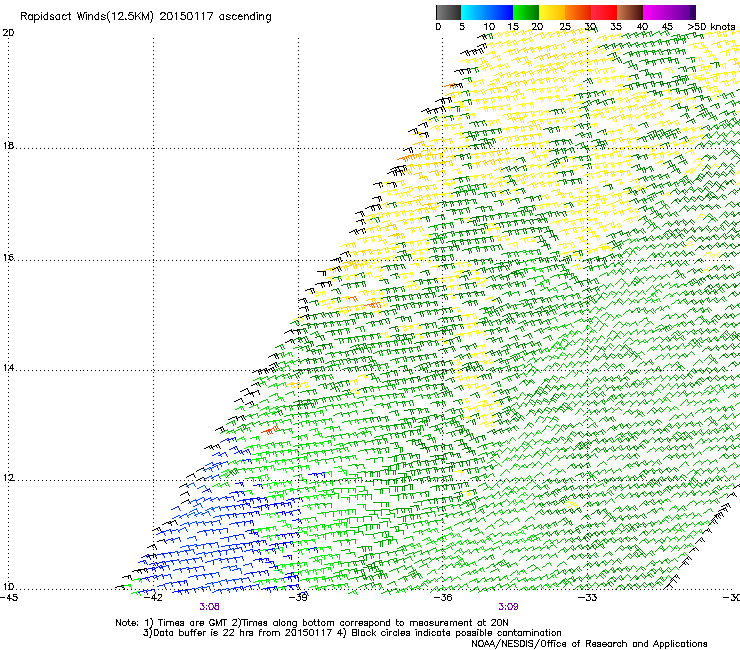Click the latitude label '18'

point(8,146)
